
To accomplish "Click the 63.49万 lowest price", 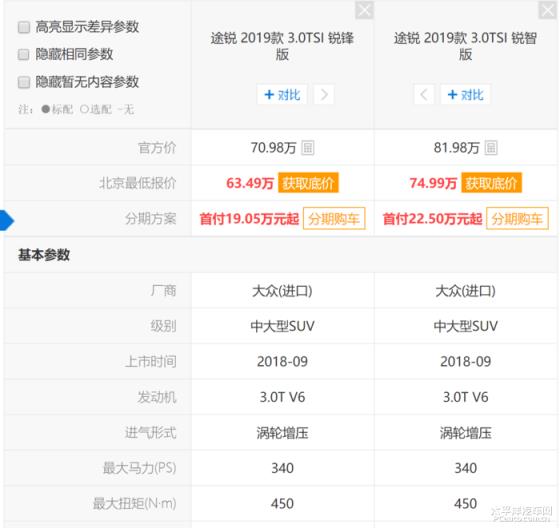I will [x=250, y=183].
